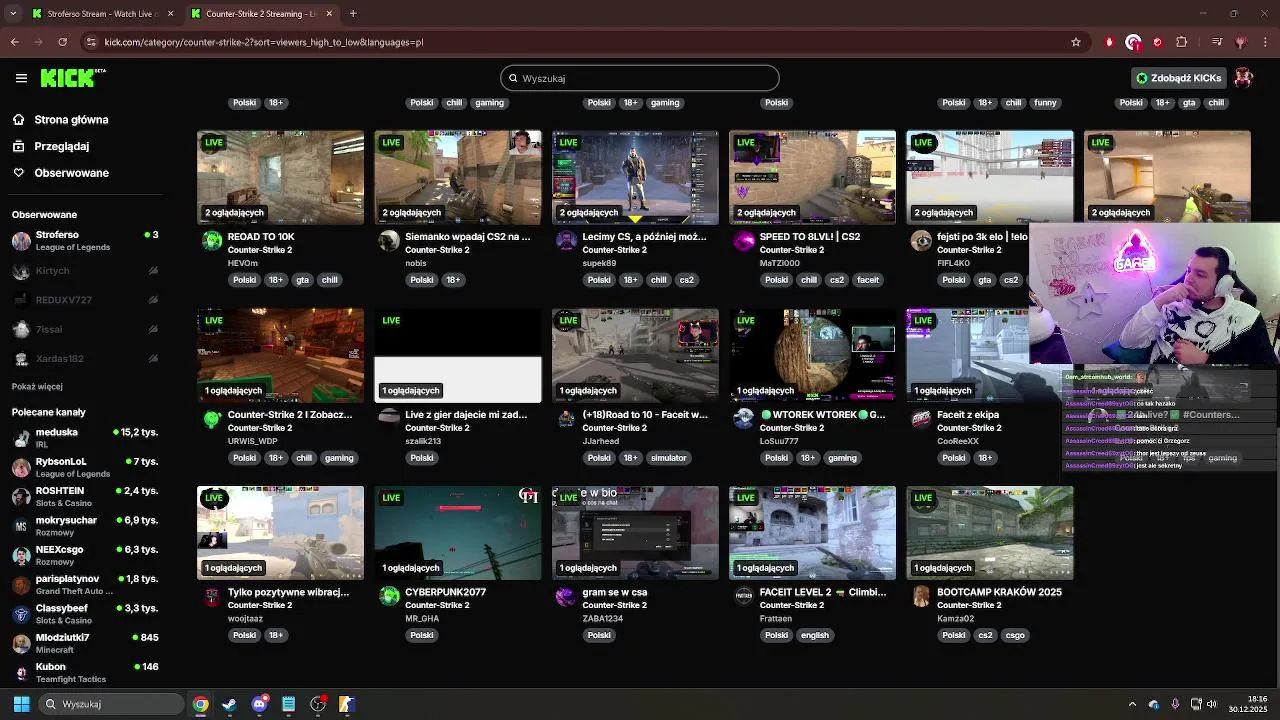This screenshot has height=720, width=1280.
Task: Open offline channel Kirtych
Action: point(85,271)
